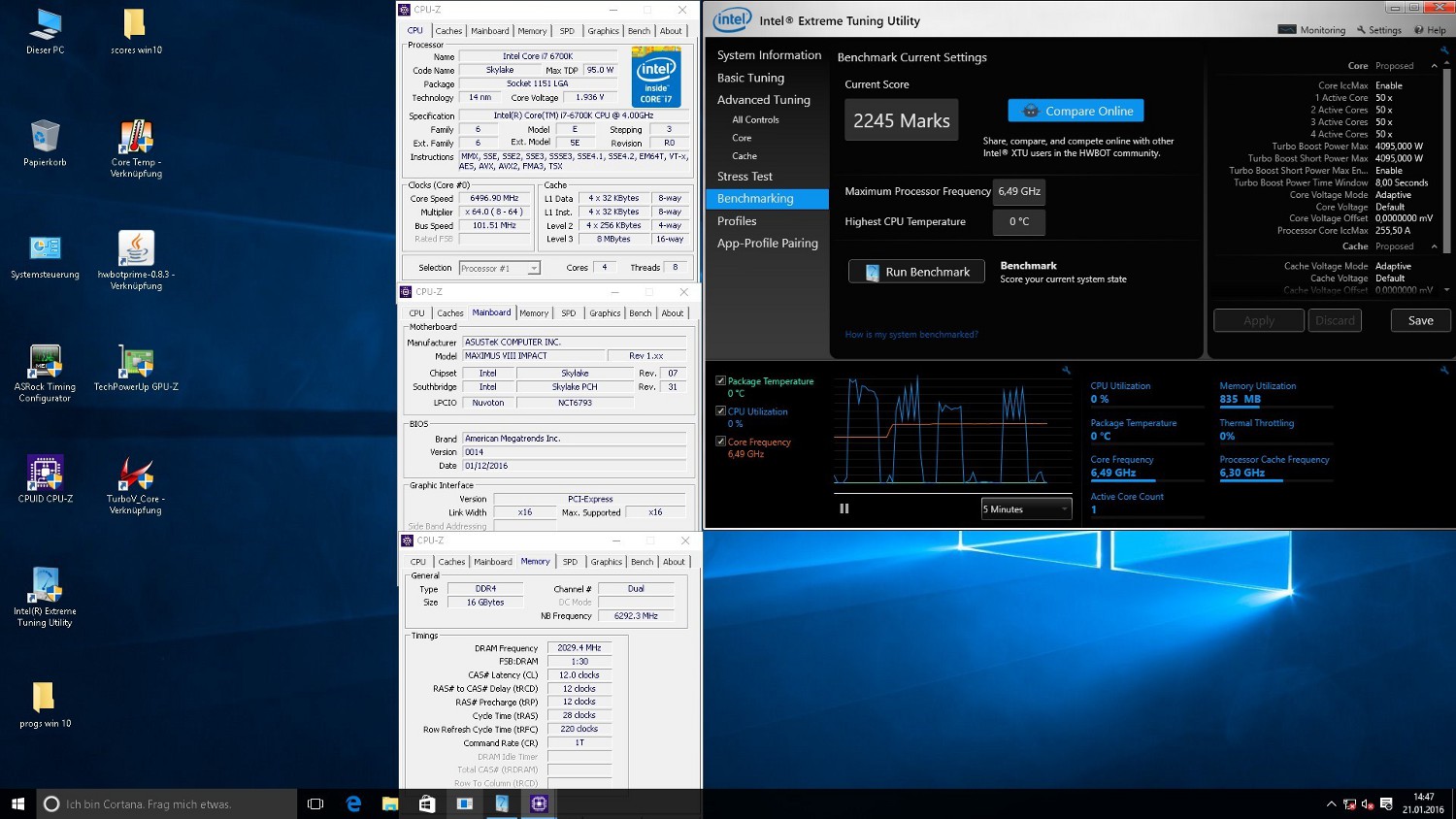Open the 5 Minutes time range dropdown

point(1026,508)
